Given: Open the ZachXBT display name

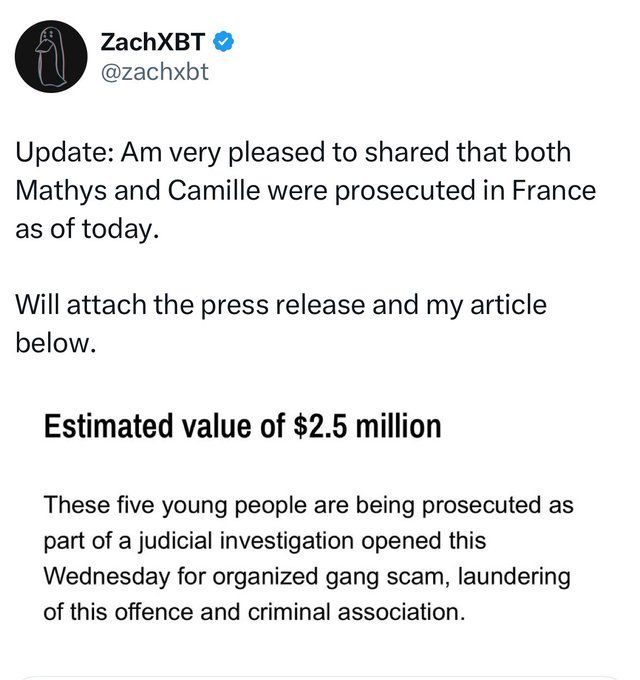Looking at the screenshot, I should [x=154, y=42].
